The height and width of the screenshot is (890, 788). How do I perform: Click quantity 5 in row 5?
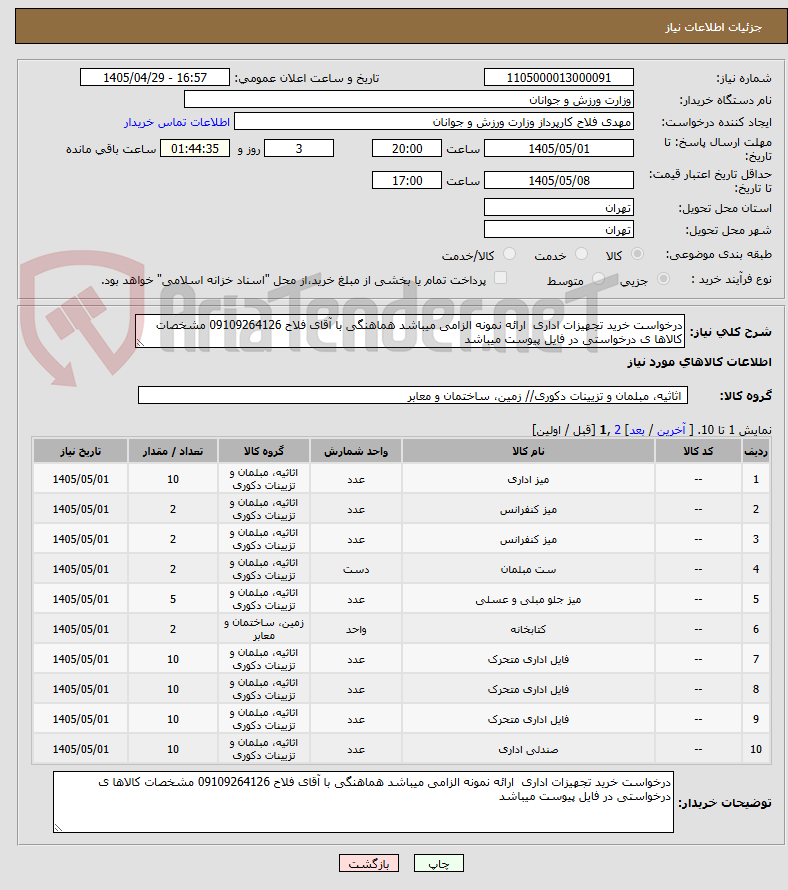tap(173, 599)
